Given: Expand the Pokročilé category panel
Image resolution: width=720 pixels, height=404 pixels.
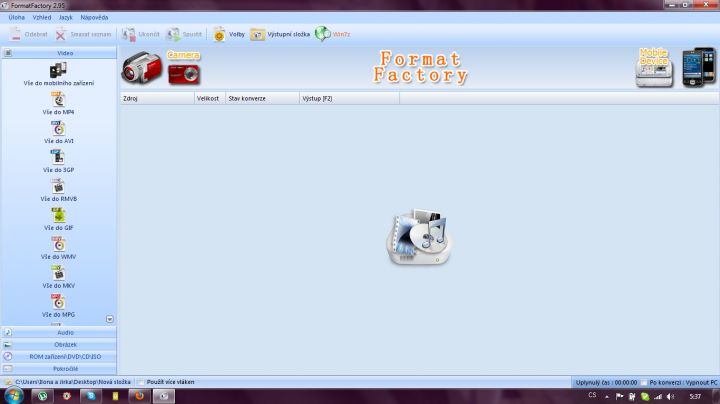Looking at the screenshot, I should click(59, 369).
